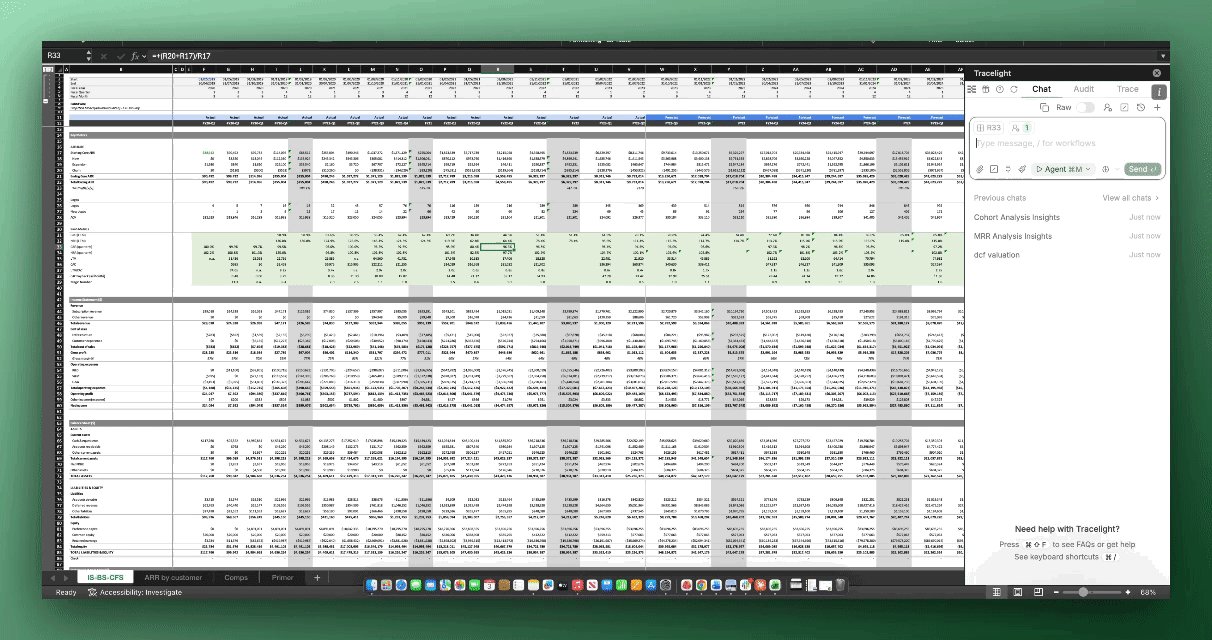Click the Page Break preview icon in status bar
1212x640 pixels.
coord(1038,592)
